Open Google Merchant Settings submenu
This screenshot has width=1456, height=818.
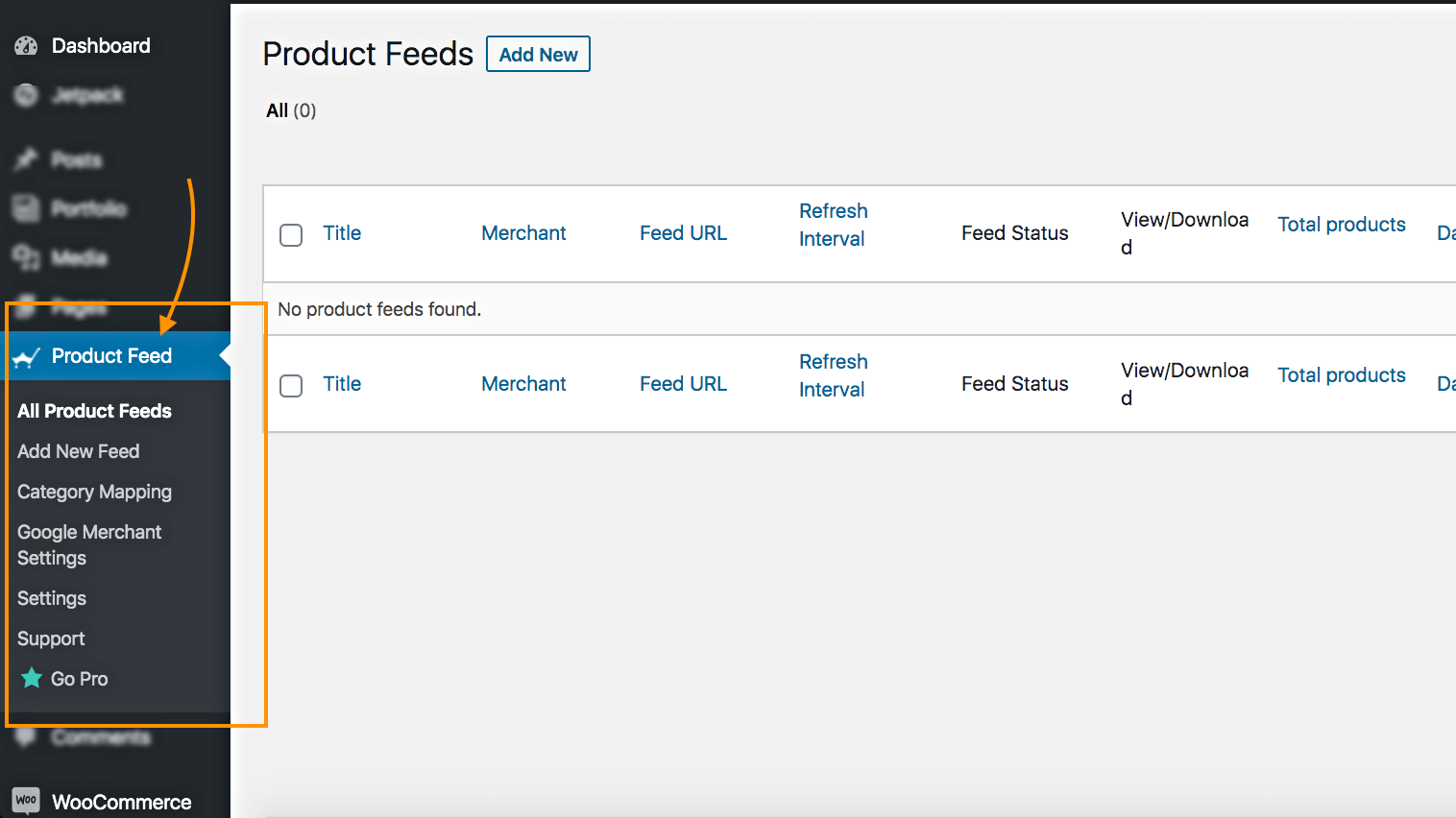coord(89,544)
